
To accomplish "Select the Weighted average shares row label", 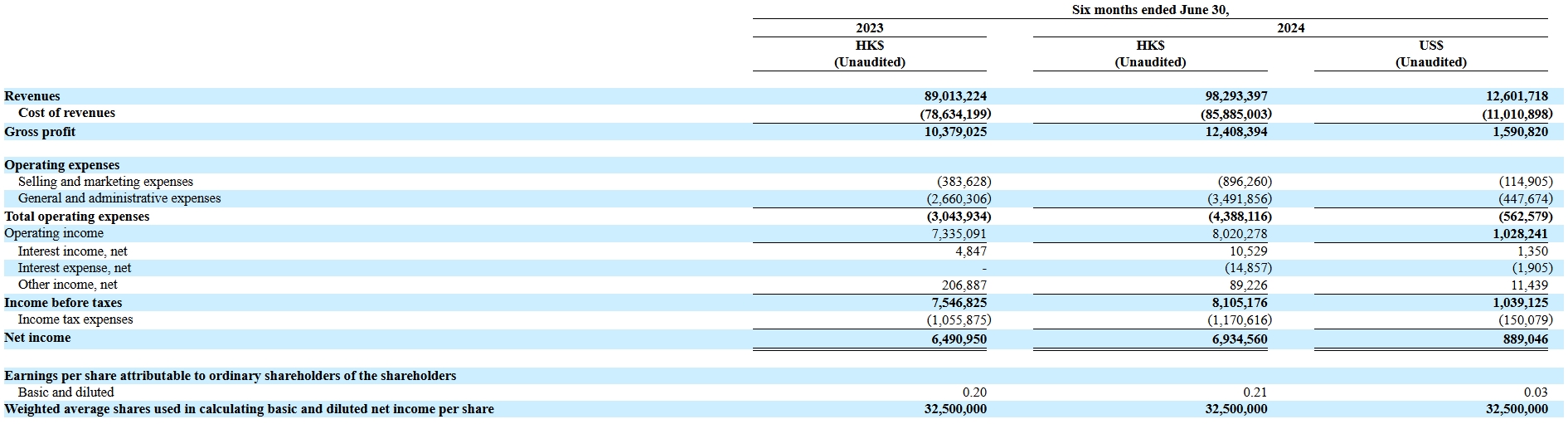I will [249, 409].
